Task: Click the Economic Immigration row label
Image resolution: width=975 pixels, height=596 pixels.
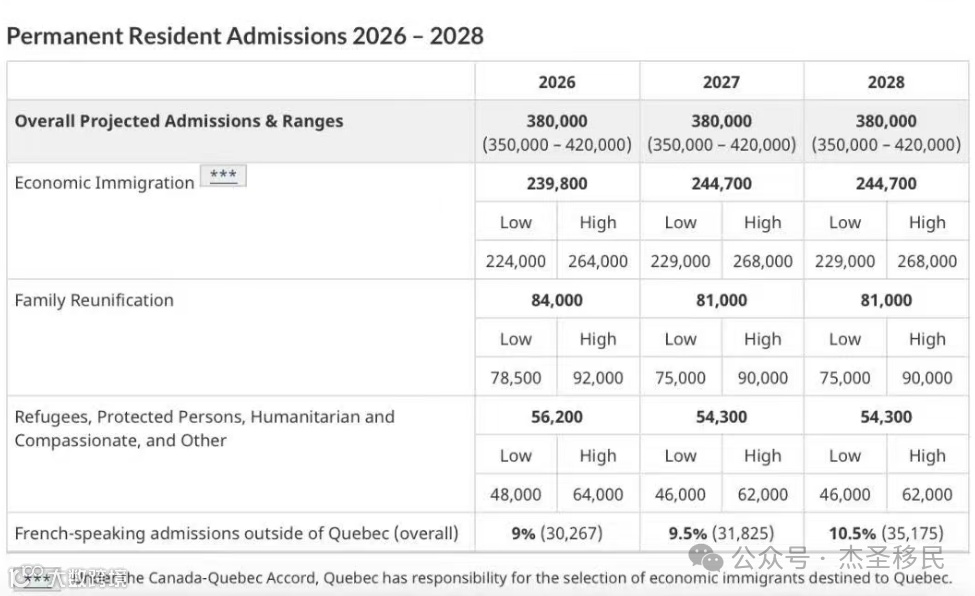Action: tap(104, 183)
